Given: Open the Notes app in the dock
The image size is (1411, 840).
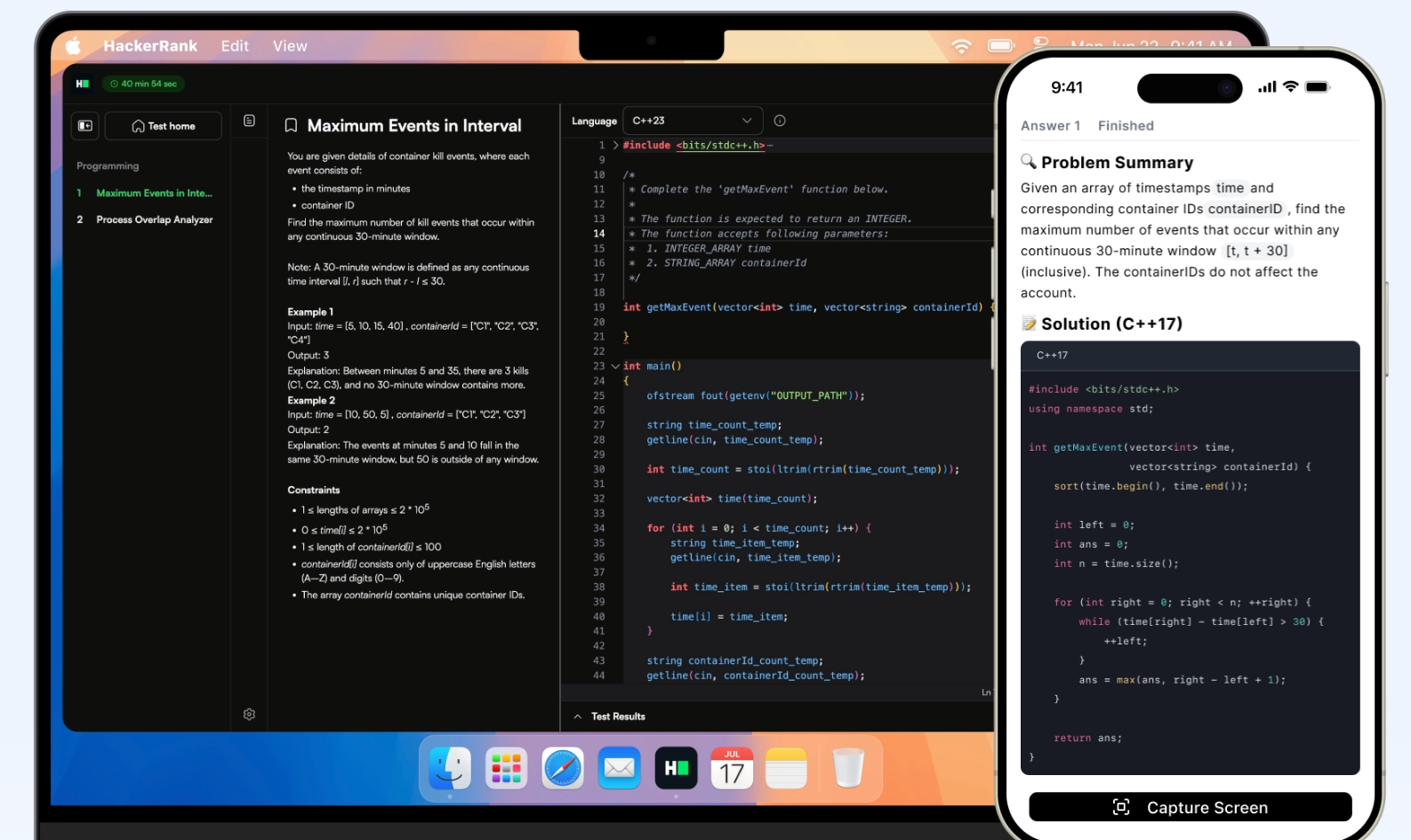Looking at the screenshot, I should pyautogui.click(x=786, y=768).
